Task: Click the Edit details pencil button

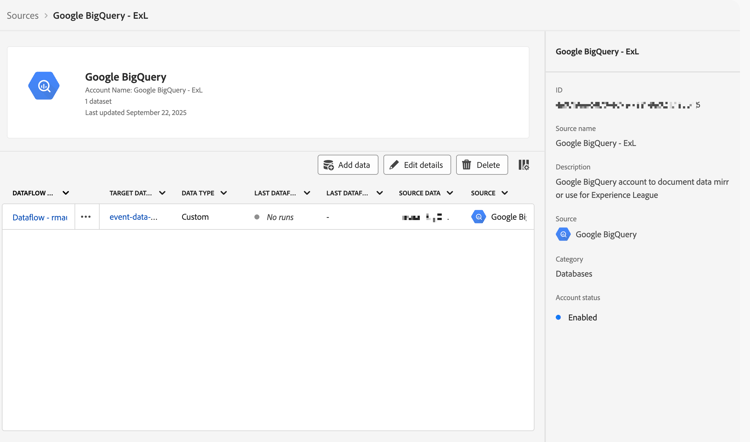Action: [417, 165]
